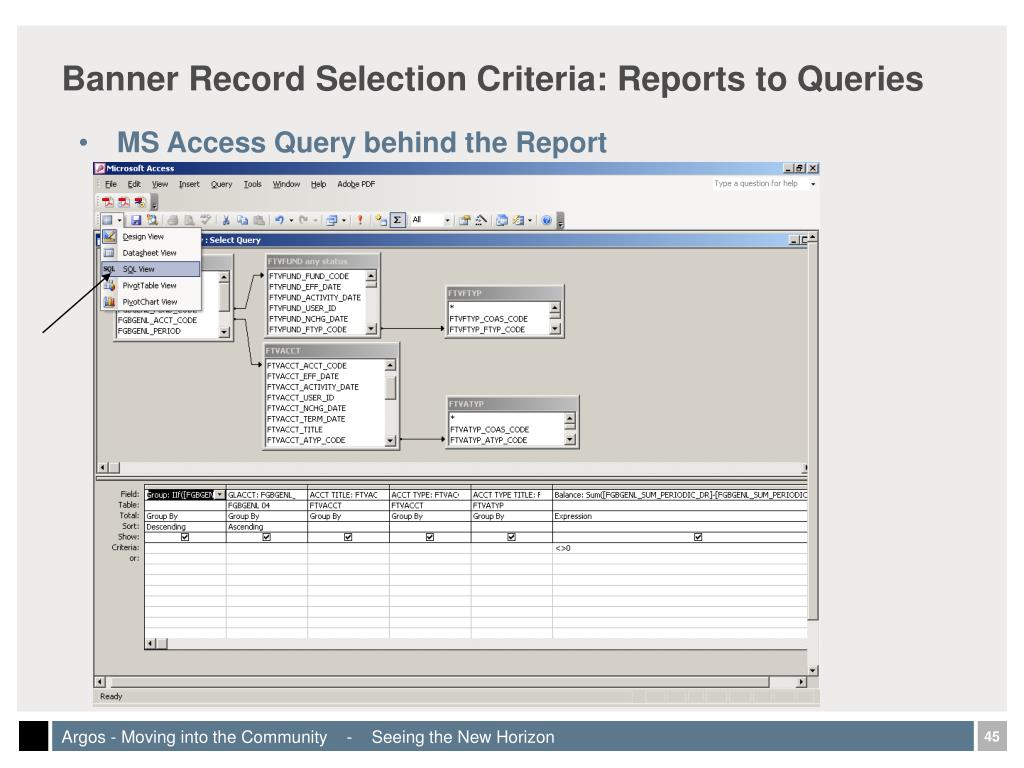Open Microsoft Access Help icon
Screen dimensions: 1024x768
[x=547, y=220]
